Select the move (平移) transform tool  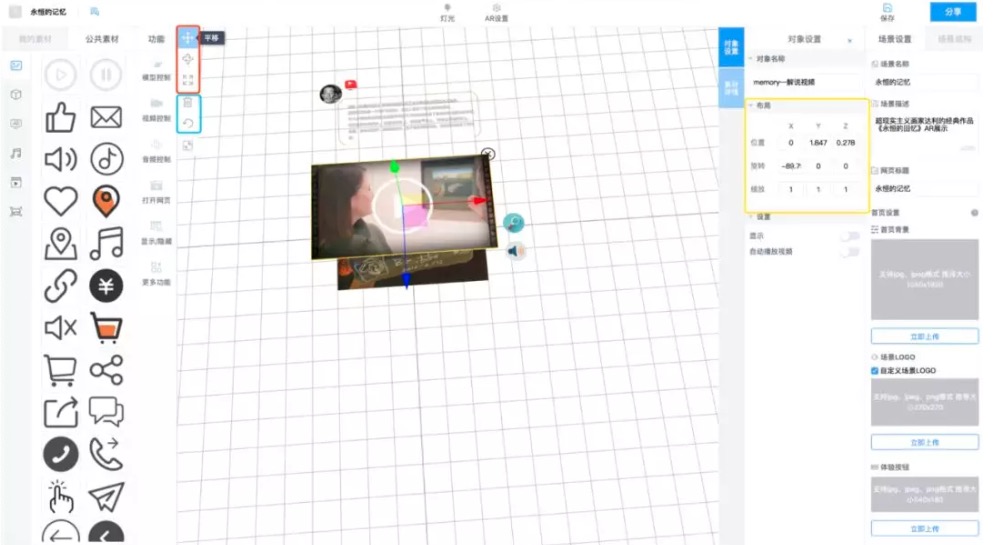tap(188, 39)
